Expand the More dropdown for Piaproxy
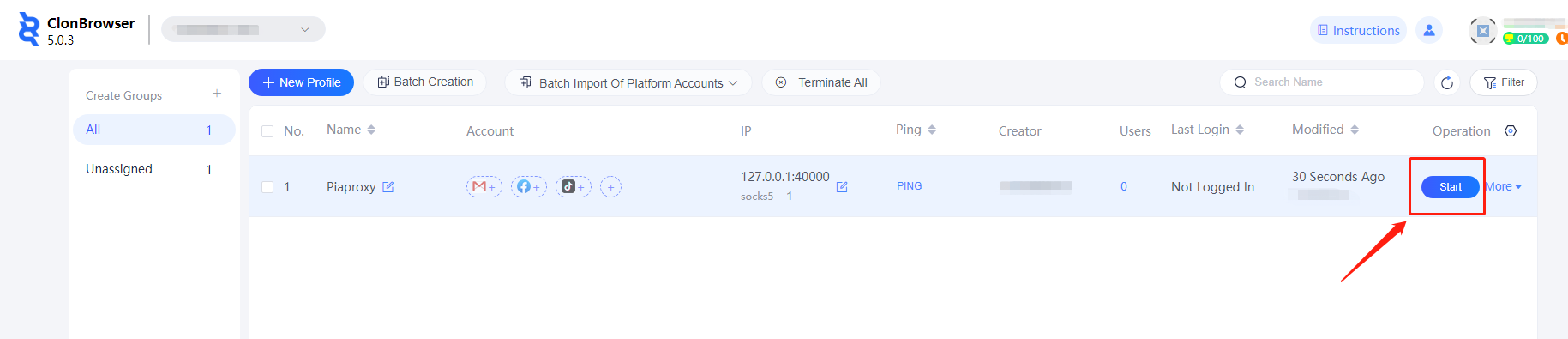Screen dimensions: 1568x339 1504,186
